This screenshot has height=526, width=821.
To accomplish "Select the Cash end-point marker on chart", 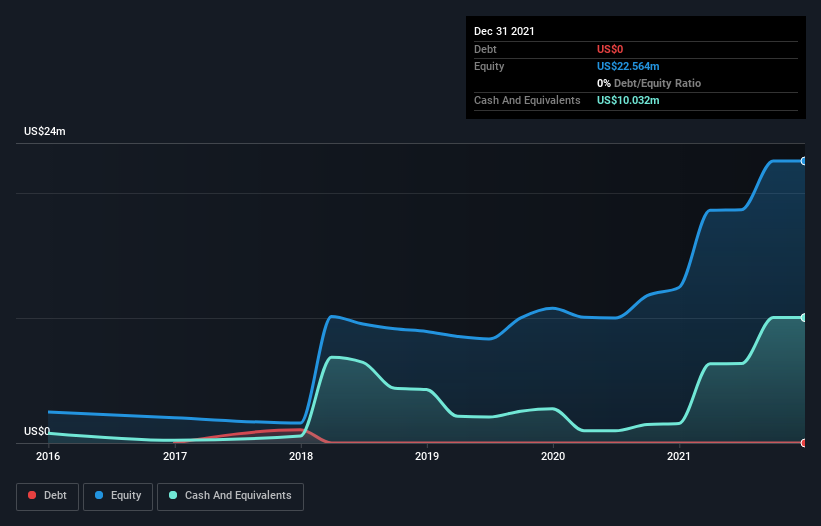I will tap(804, 318).
